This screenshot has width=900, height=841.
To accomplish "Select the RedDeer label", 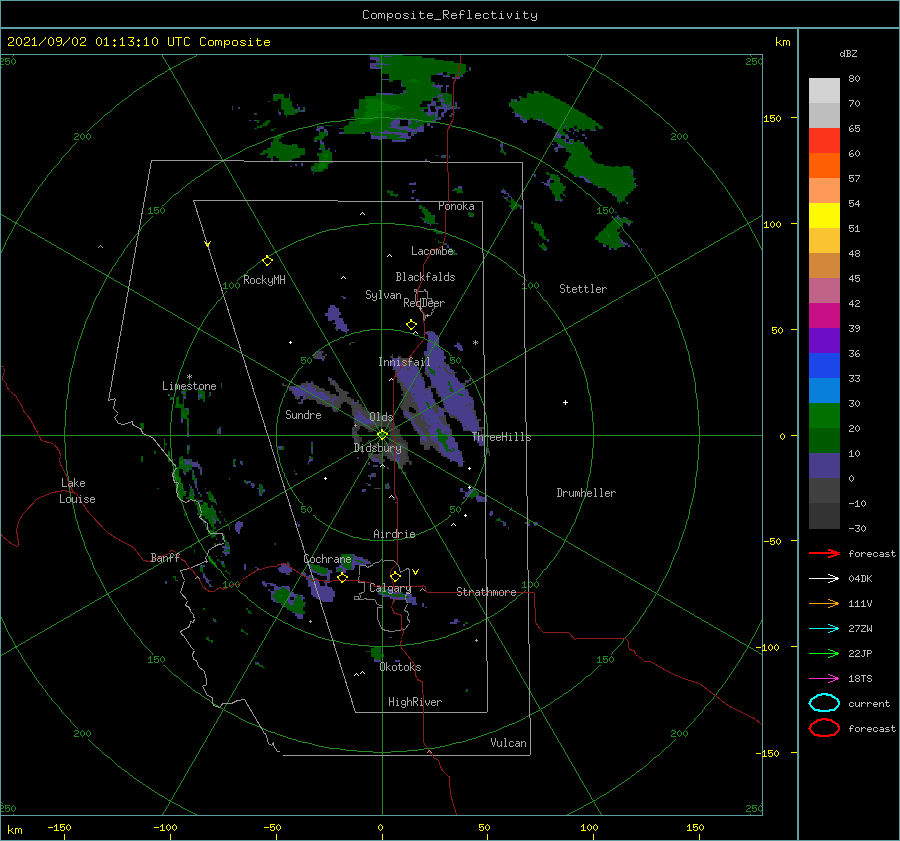I will coord(424,303).
